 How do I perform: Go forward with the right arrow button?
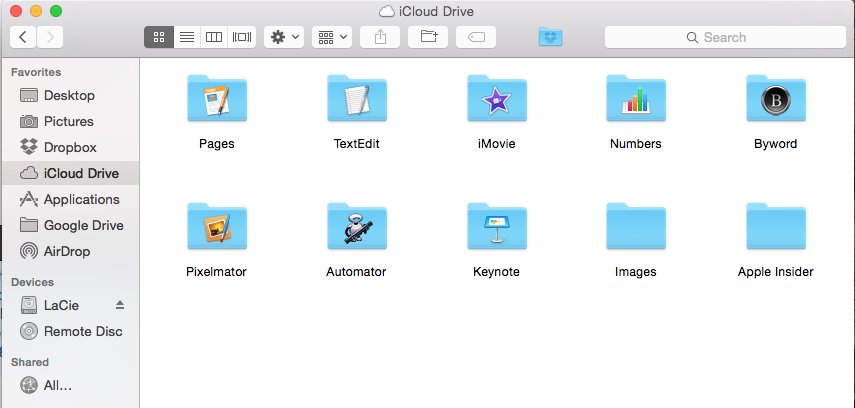[x=50, y=37]
